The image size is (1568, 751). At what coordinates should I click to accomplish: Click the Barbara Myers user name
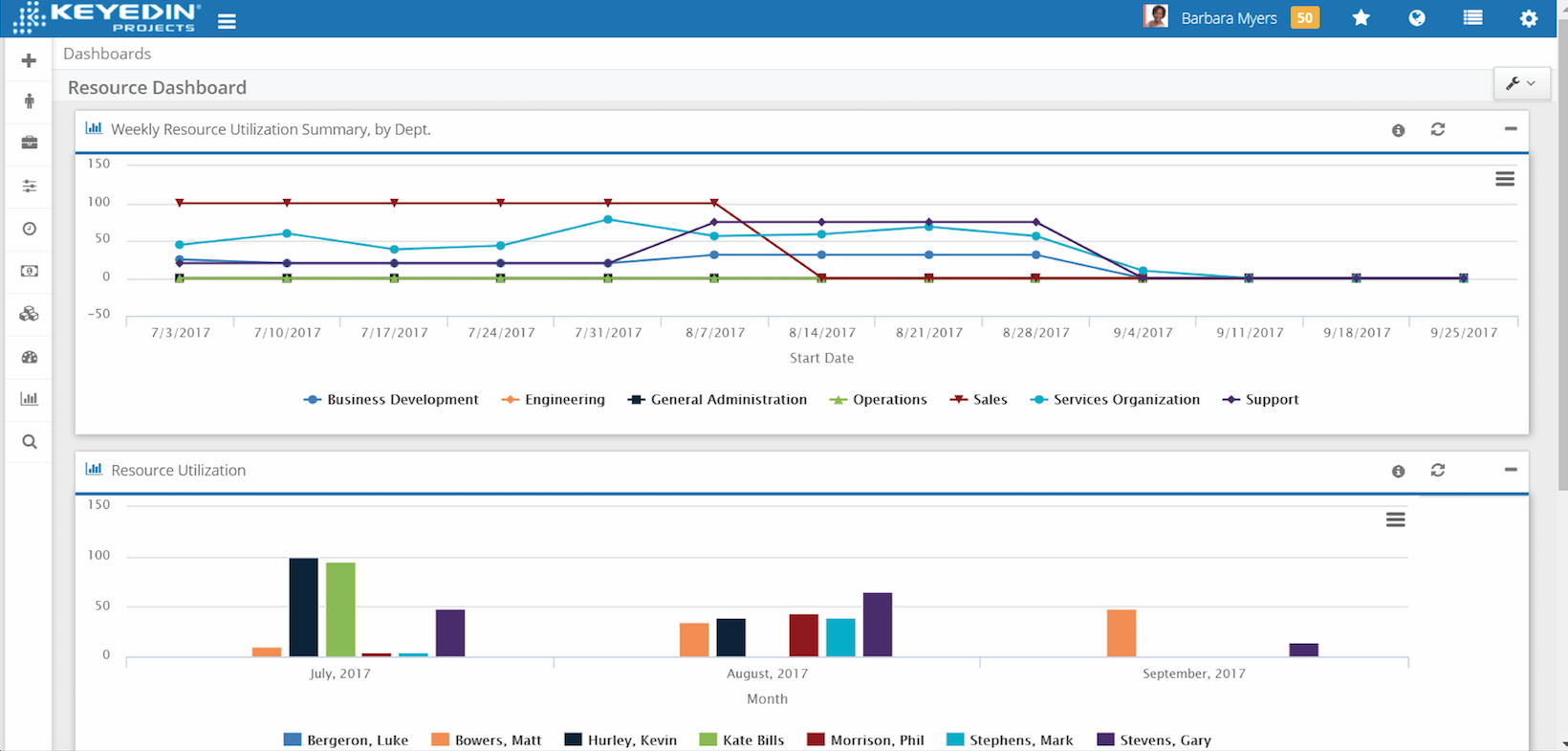point(1229,18)
